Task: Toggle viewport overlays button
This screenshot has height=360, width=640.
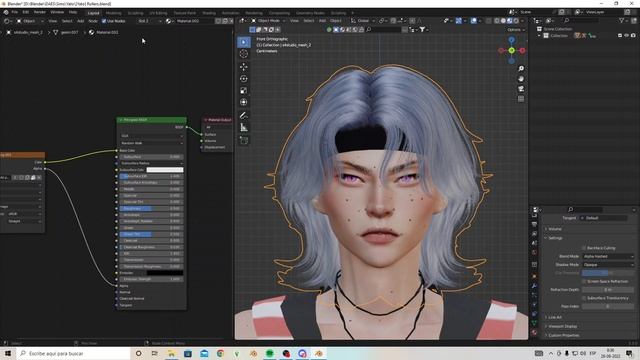Action: 473,20
